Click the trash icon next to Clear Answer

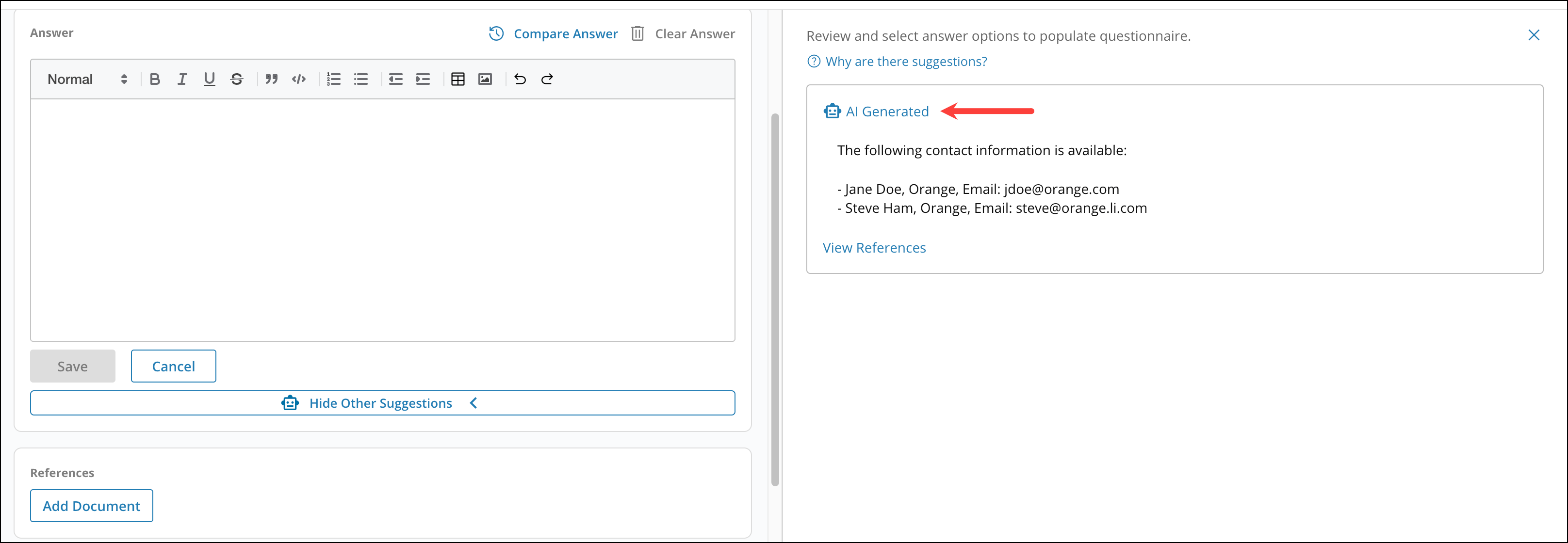(637, 33)
